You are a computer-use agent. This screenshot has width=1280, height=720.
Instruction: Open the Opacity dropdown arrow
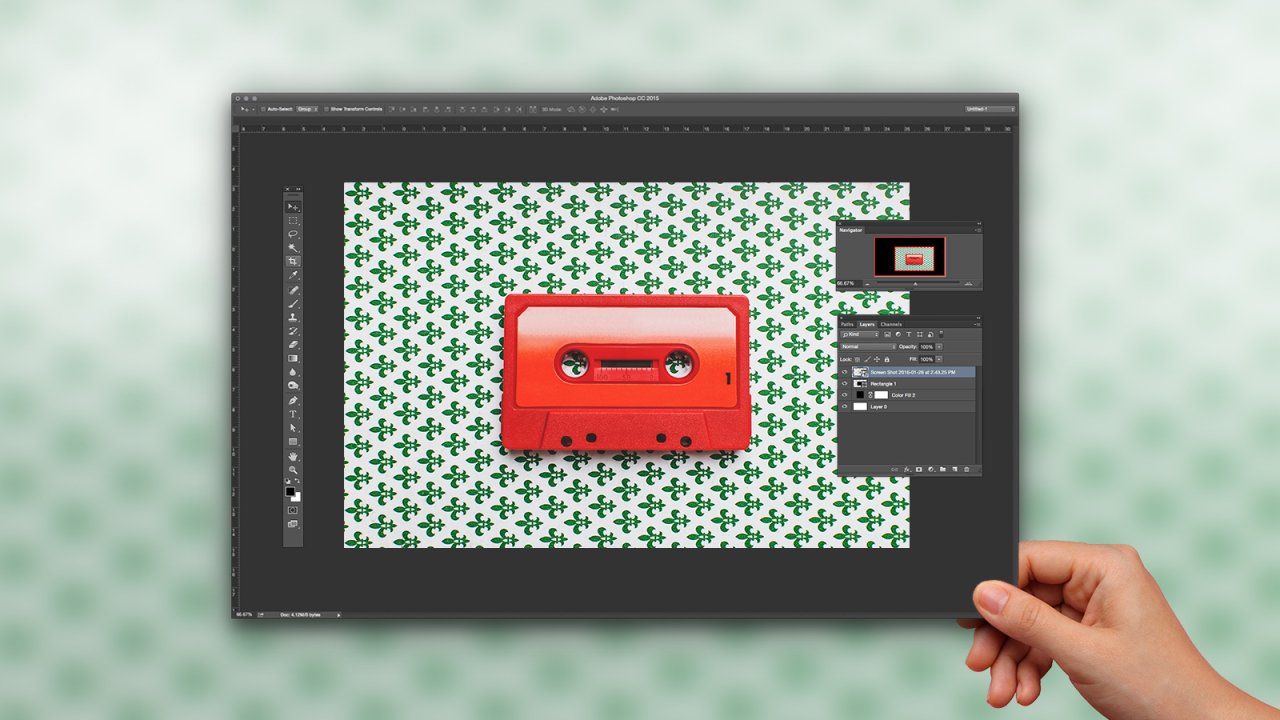[x=939, y=346]
